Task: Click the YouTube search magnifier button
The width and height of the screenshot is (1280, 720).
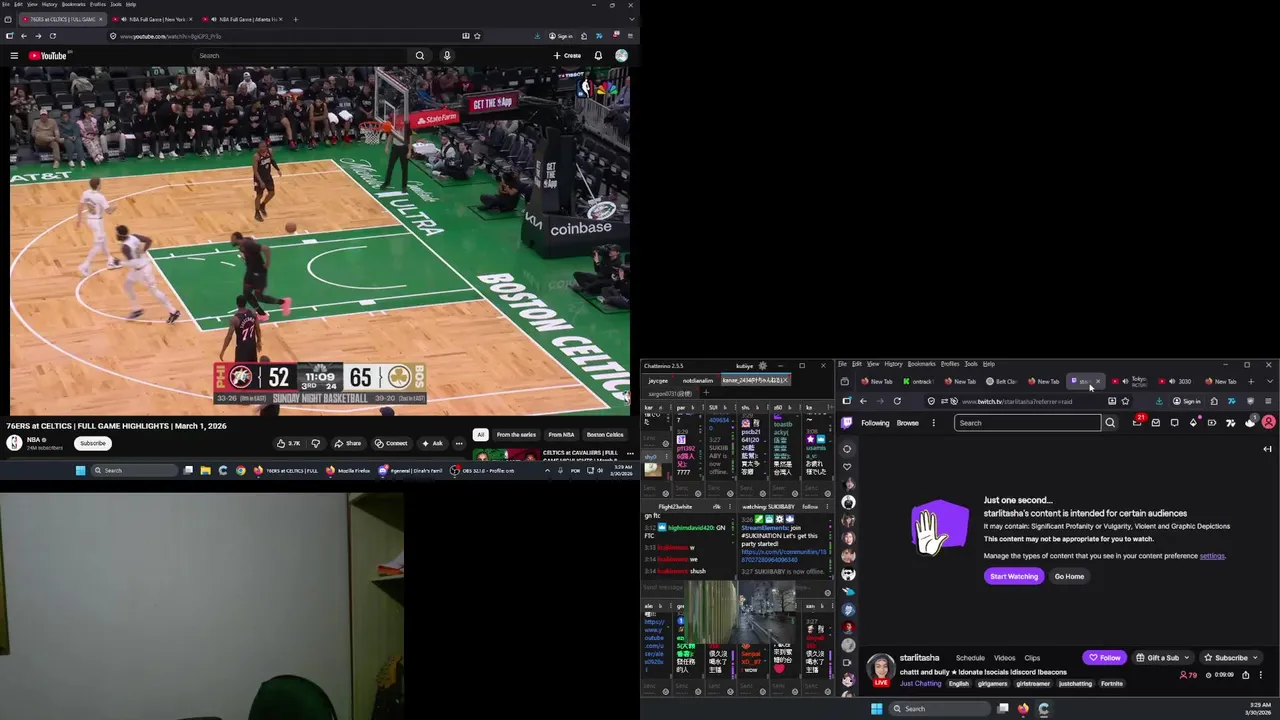Action: [420, 56]
